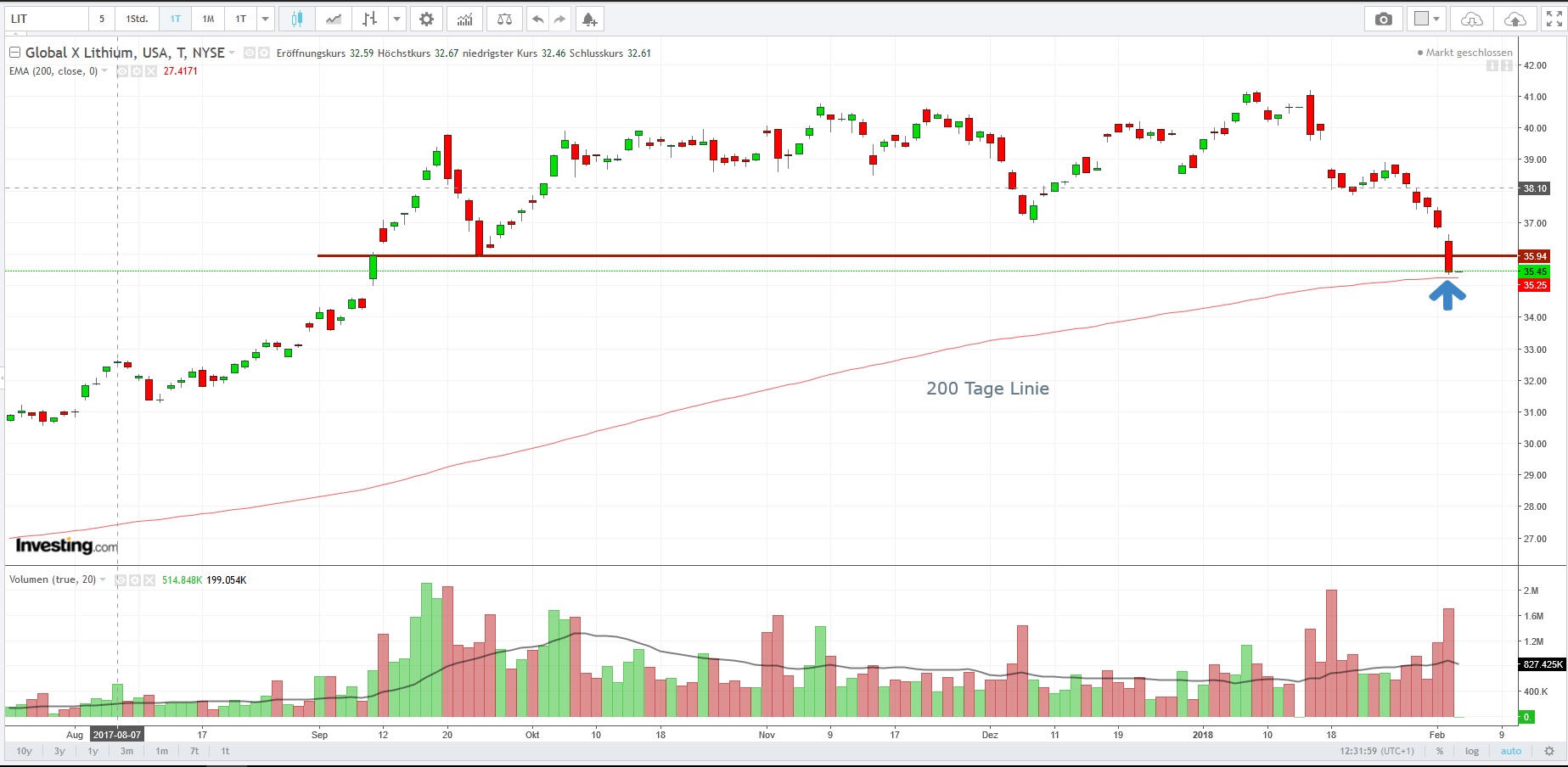This screenshot has width=1568, height=767.
Task: Take a chart snapshot with the camera icon
Action: 1384,18
